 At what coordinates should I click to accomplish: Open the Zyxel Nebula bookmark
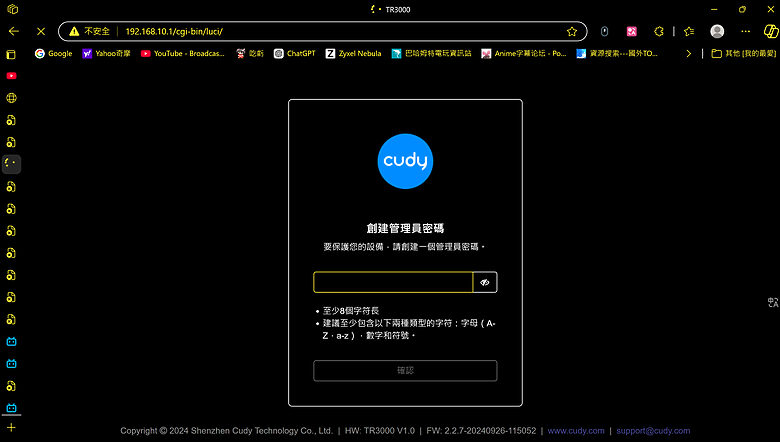click(x=353, y=53)
